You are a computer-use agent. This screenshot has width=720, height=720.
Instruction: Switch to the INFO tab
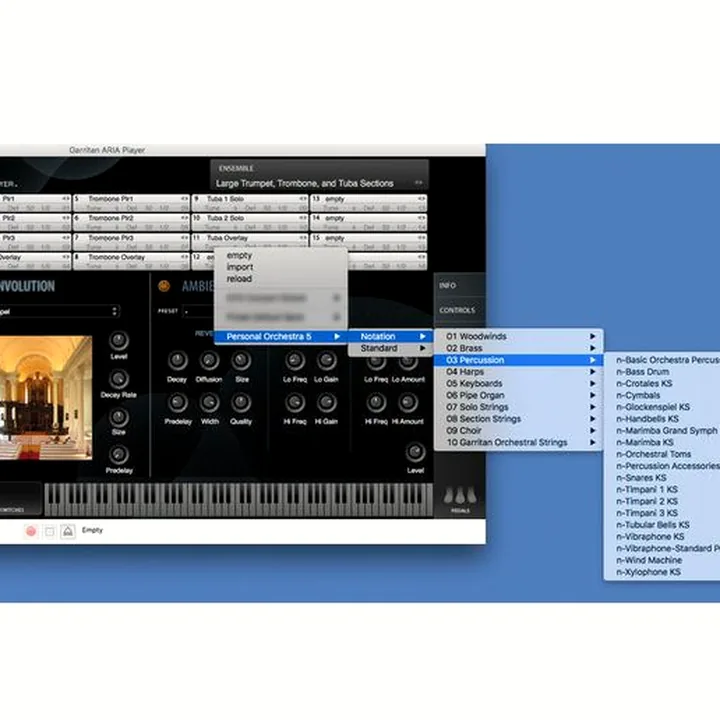(460, 286)
